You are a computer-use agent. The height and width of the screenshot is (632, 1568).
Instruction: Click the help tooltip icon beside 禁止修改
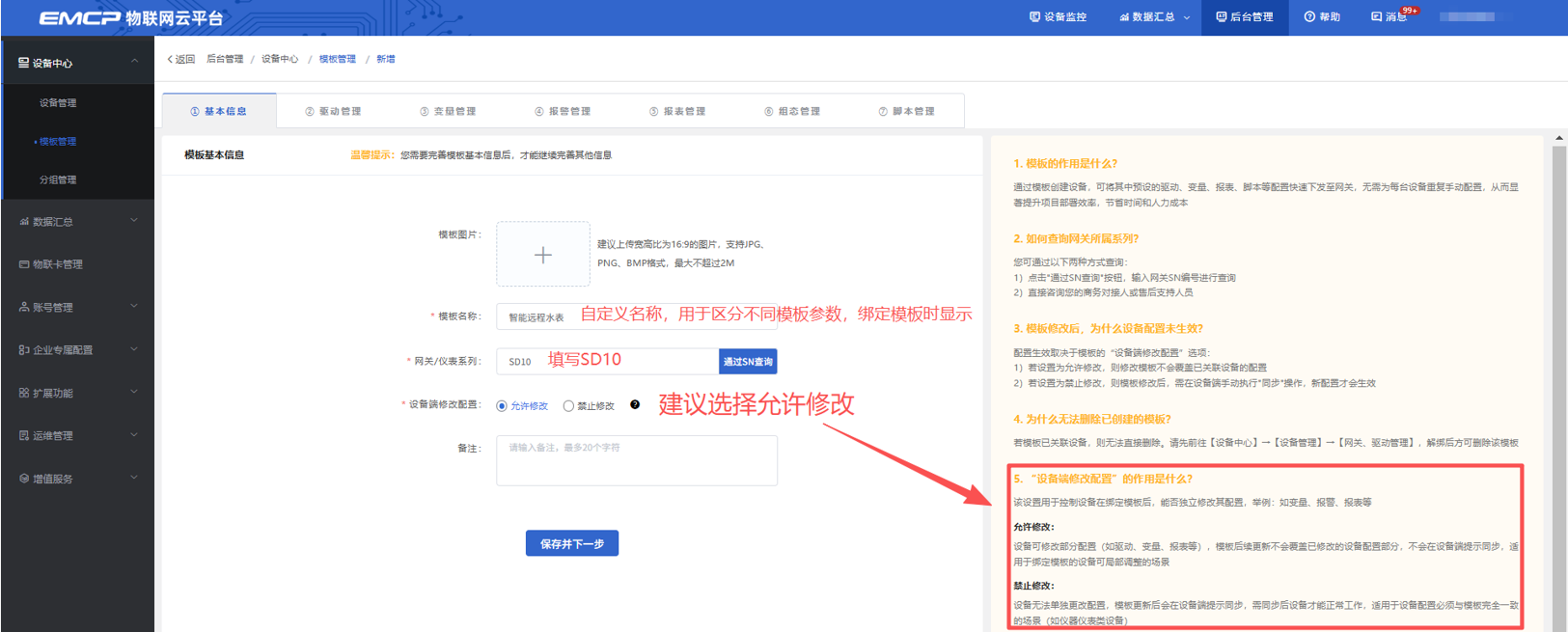(x=635, y=404)
